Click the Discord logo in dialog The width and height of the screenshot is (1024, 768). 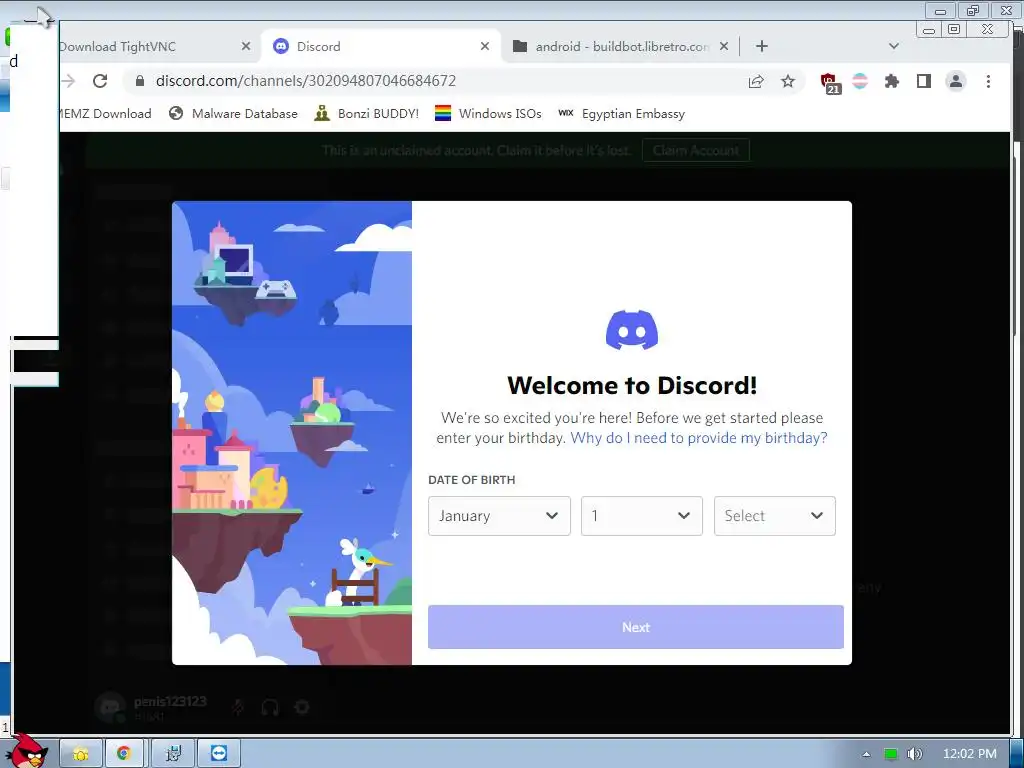coord(632,330)
